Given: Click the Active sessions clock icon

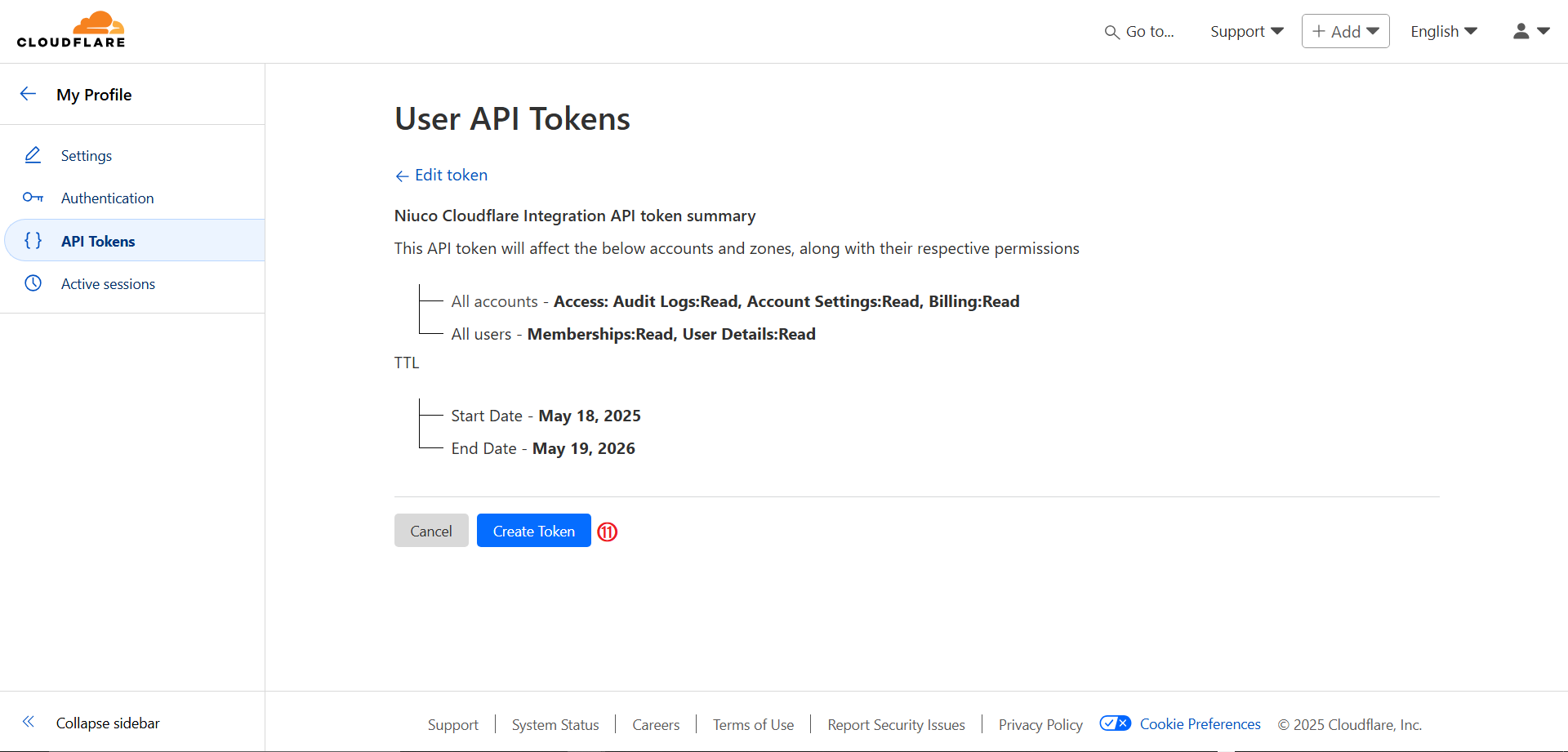Looking at the screenshot, I should pyautogui.click(x=33, y=283).
